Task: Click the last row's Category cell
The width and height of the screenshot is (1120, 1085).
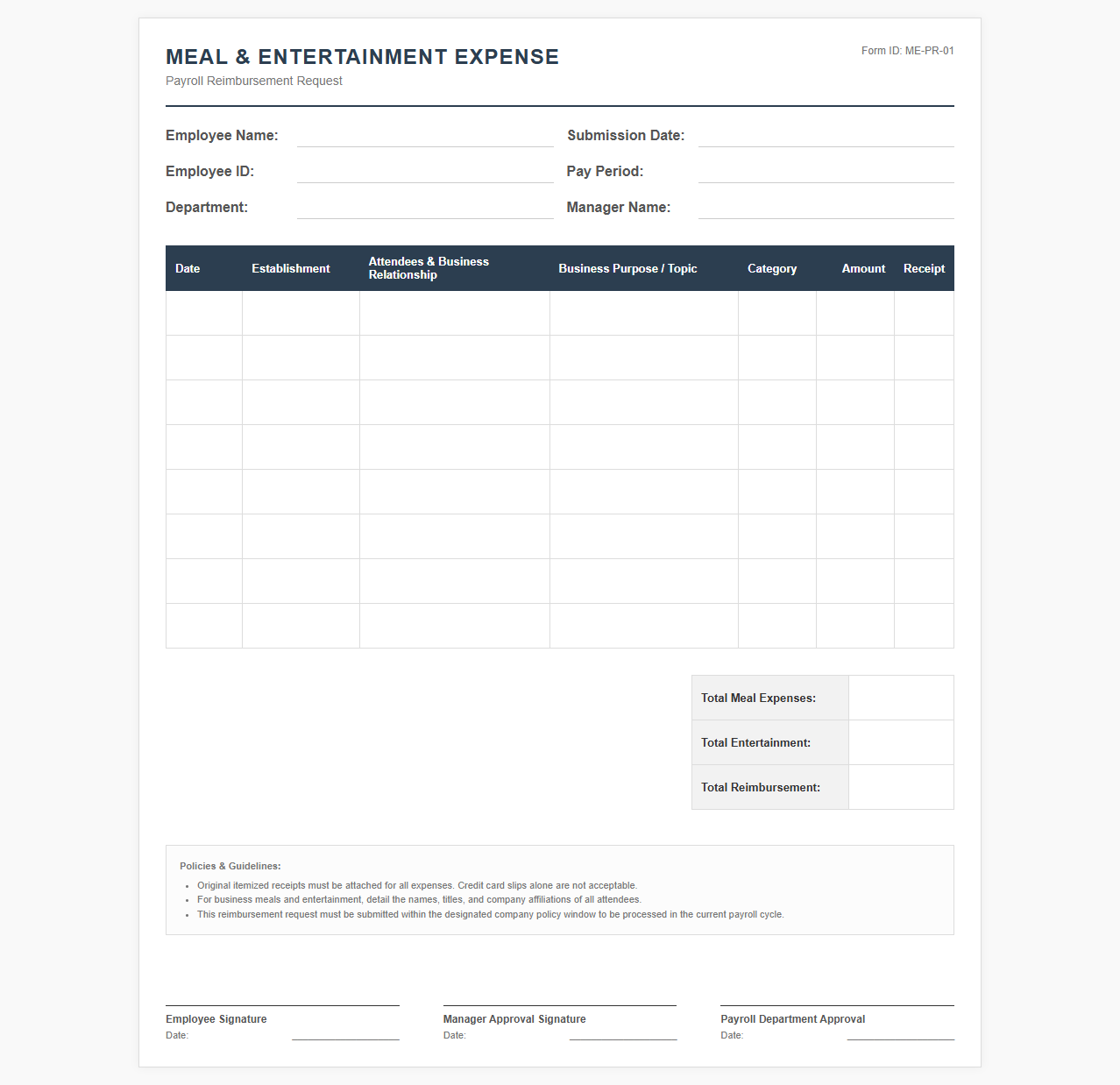Action: (x=777, y=626)
